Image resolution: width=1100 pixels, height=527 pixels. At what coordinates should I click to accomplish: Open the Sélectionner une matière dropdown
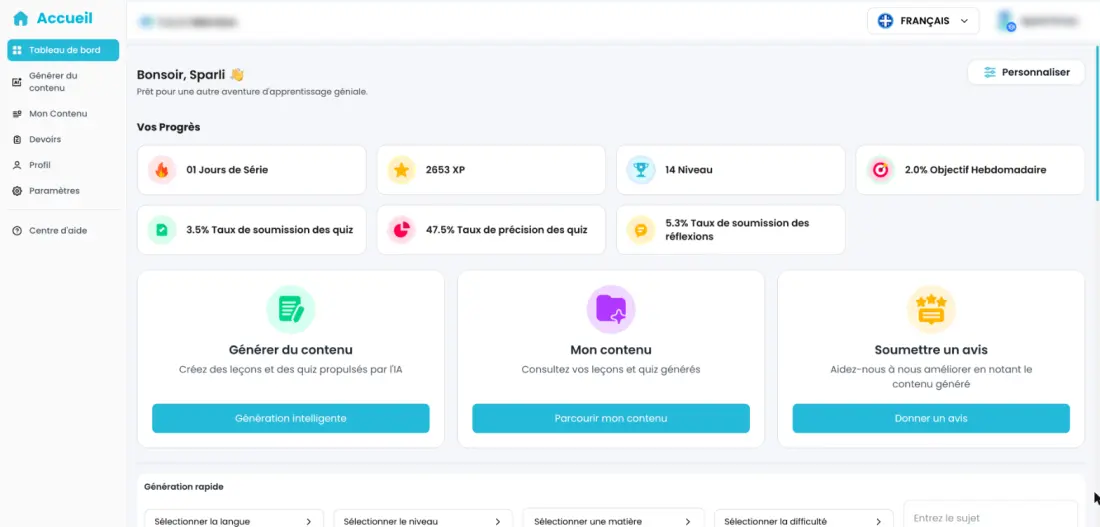(x=614, y=519)
